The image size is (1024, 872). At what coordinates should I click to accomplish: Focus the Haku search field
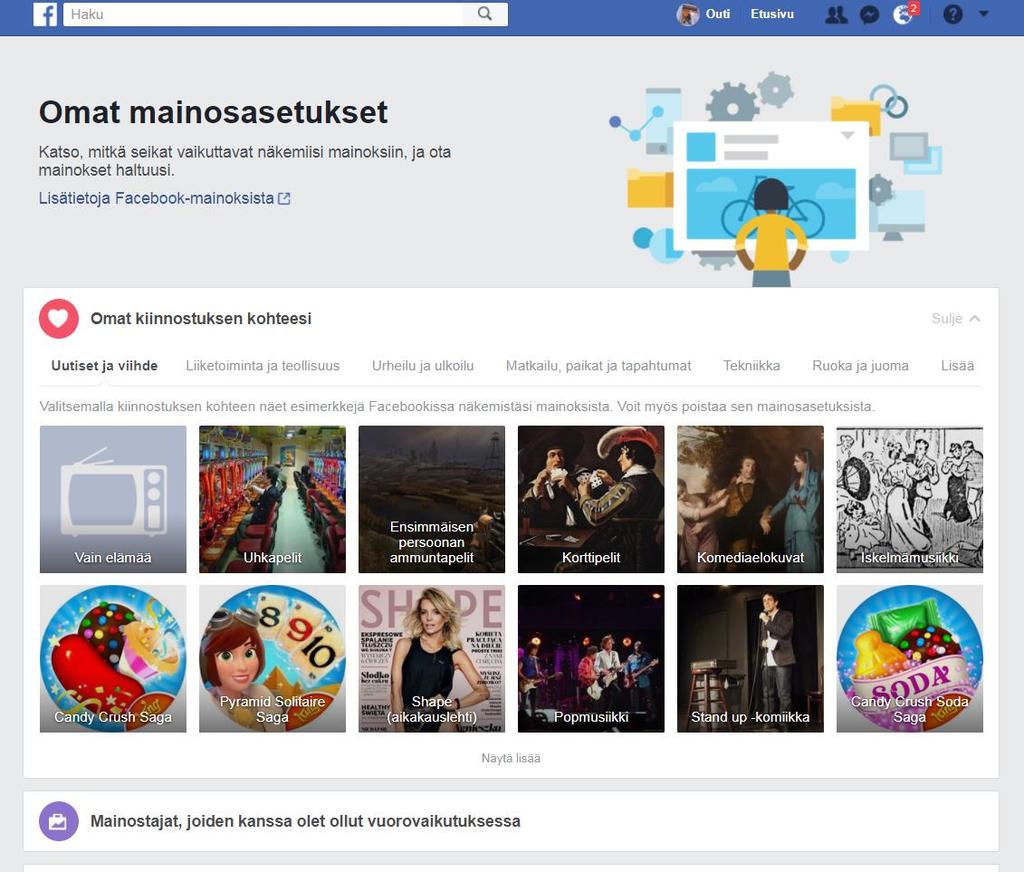(x=263, y=14)
